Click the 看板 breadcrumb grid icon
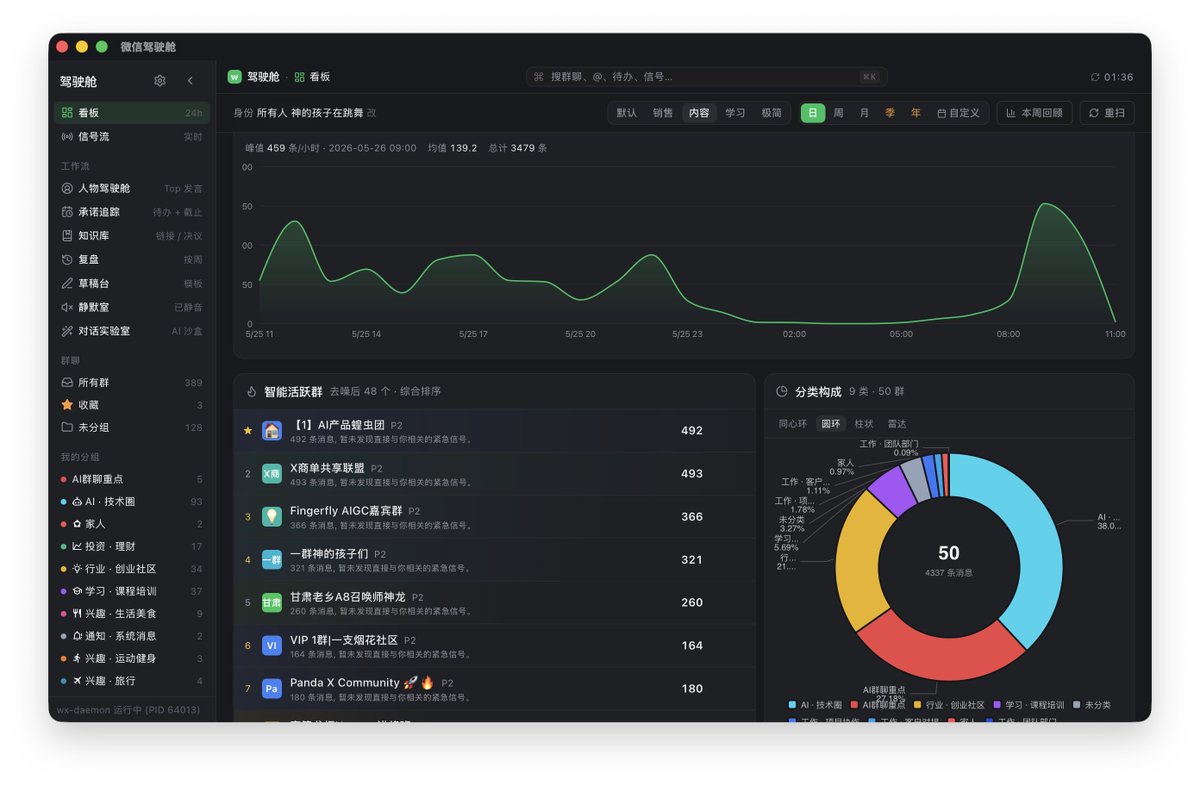 [x=299, y=77]
